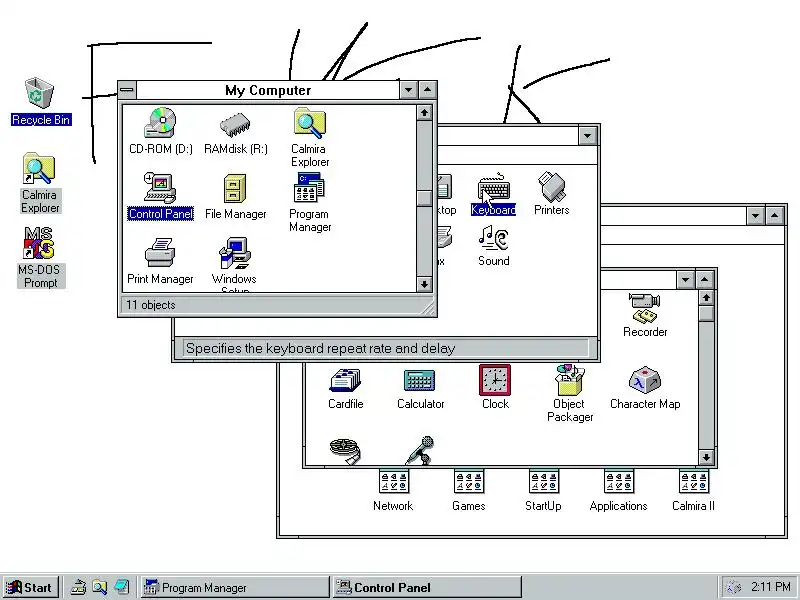Open Windows Setup icon in My Computer
Image resolution: width=800 pixels, height=600 pixels.
(235, 264)
